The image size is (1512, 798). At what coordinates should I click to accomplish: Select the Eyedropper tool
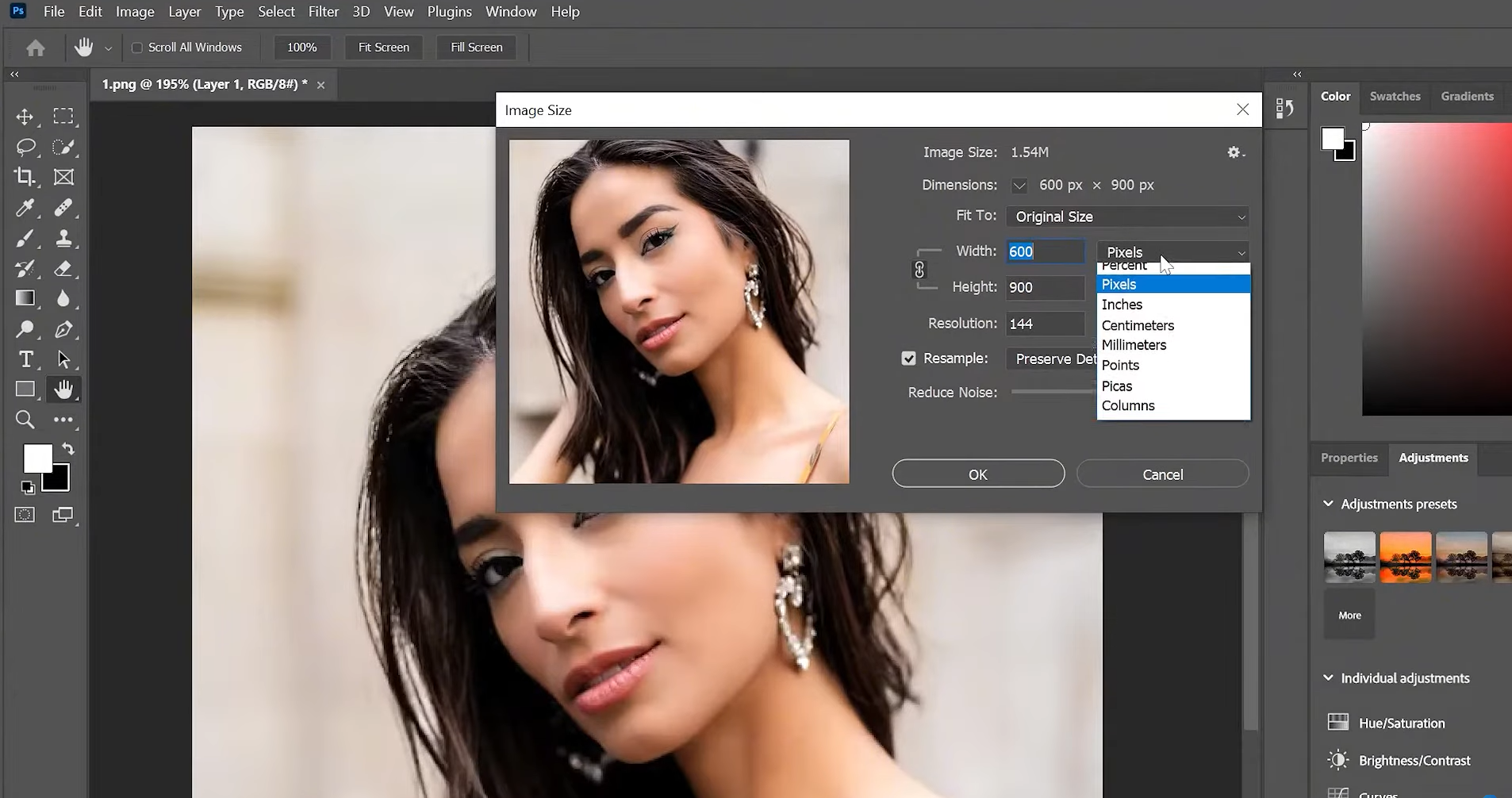click(x=25, y=208)
